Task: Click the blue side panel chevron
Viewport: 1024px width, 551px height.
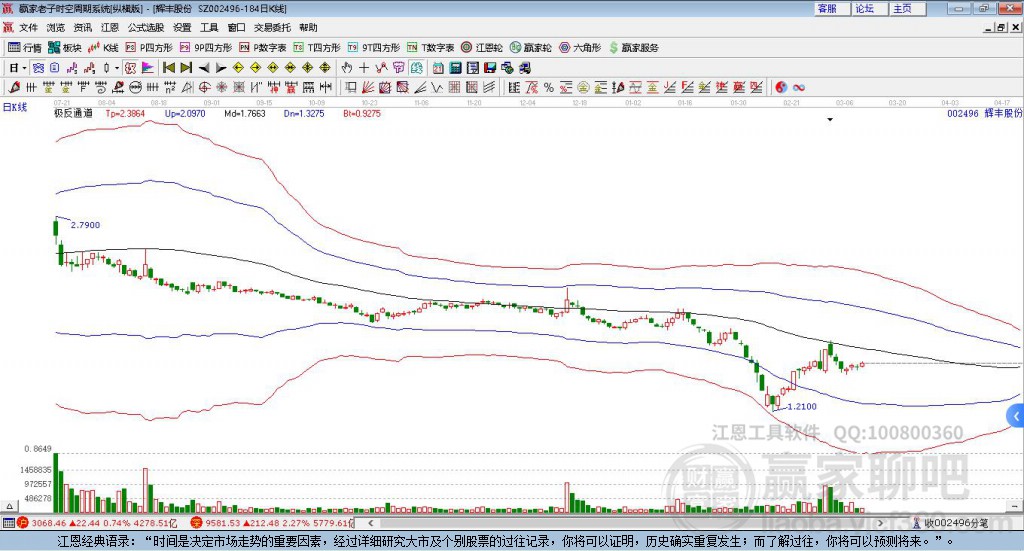Action: pyautogui.click(x=1016, y=417)
